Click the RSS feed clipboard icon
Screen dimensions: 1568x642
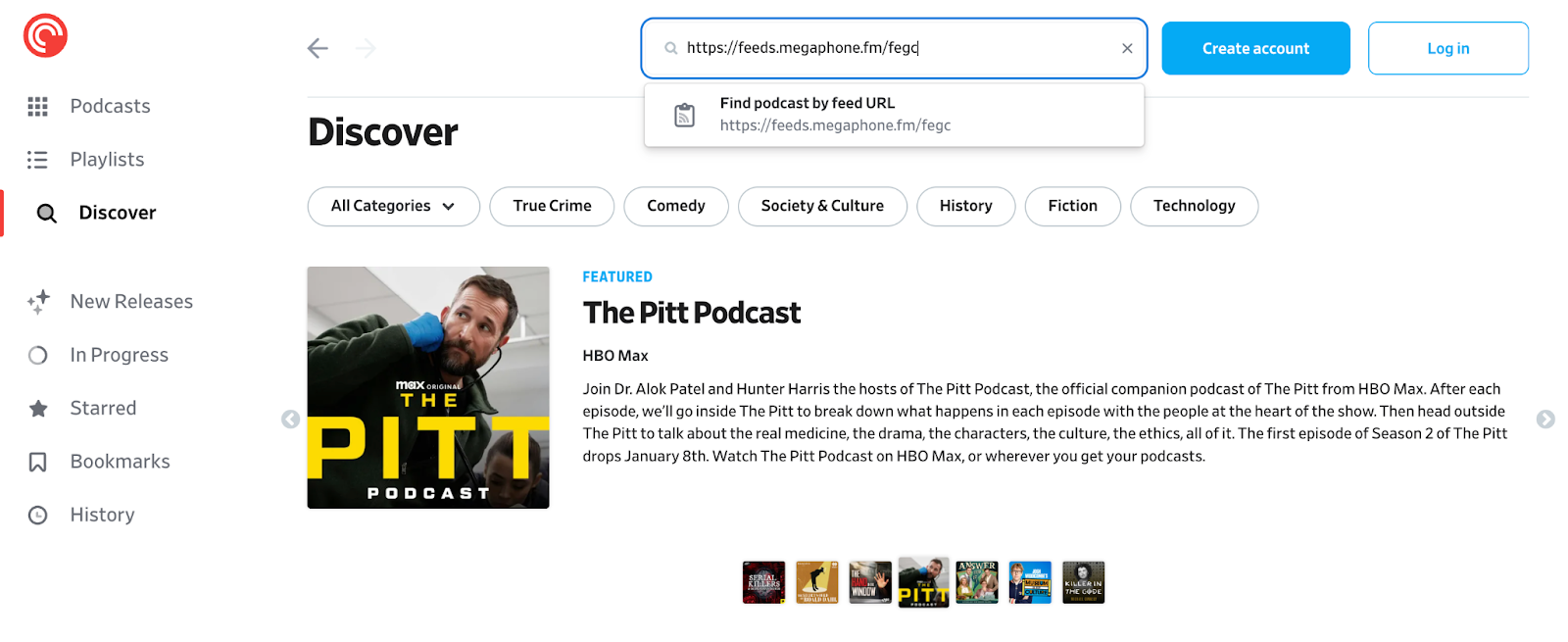click(685, 115)
